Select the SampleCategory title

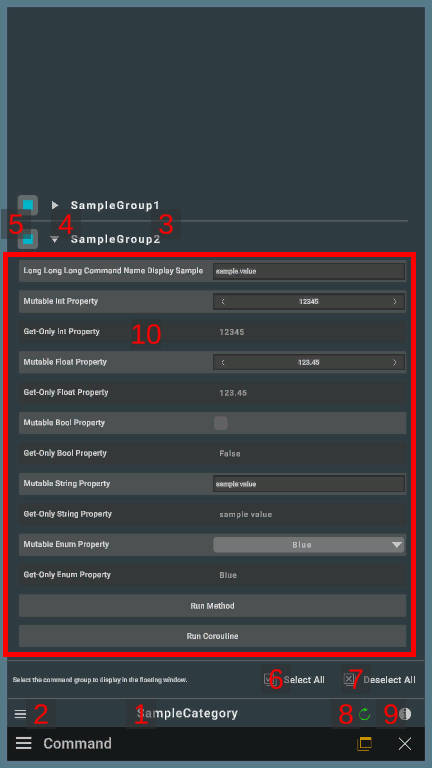coord(187,714)
